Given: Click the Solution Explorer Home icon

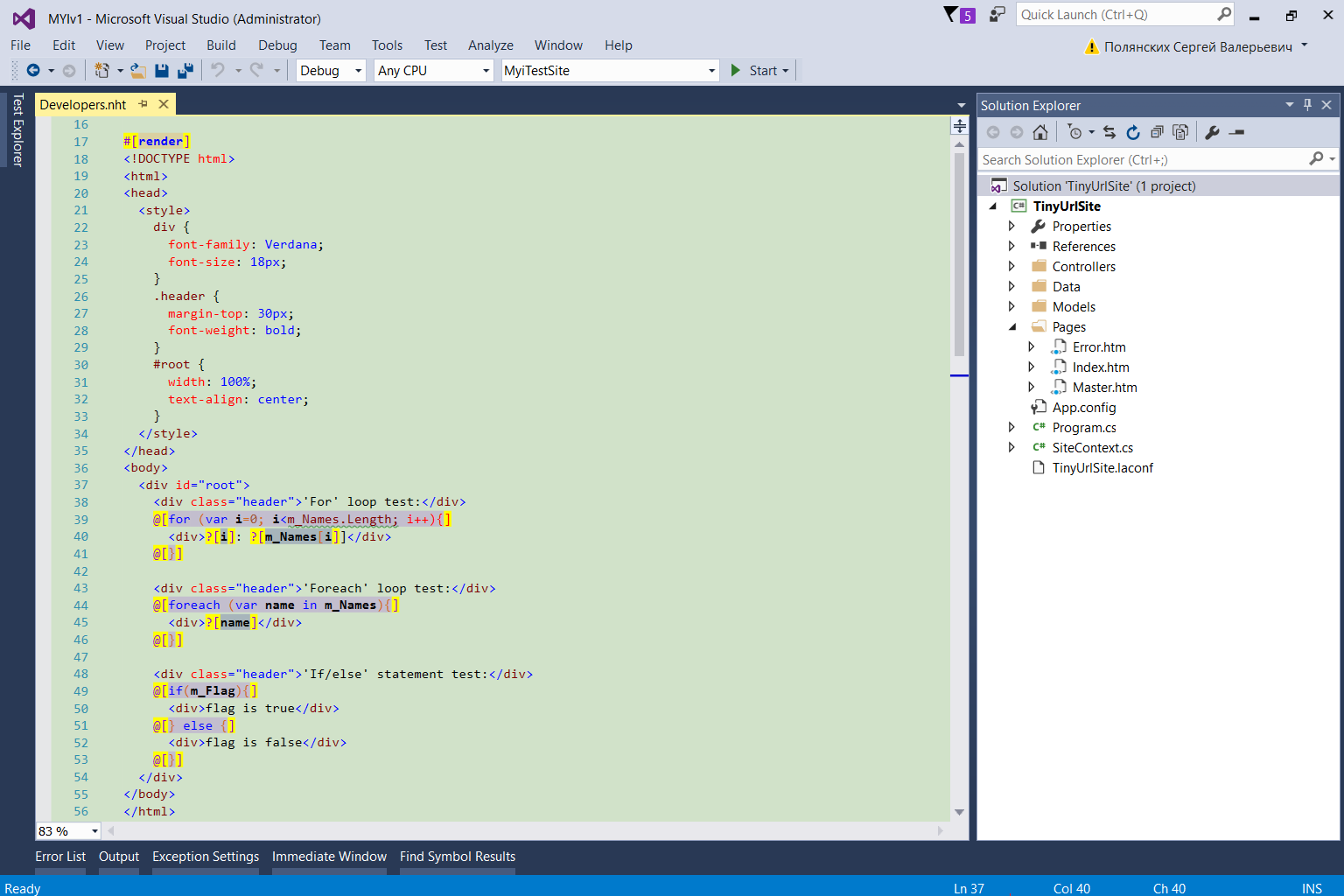Looking at the screenshot, I should click(x=1040, y=132).
